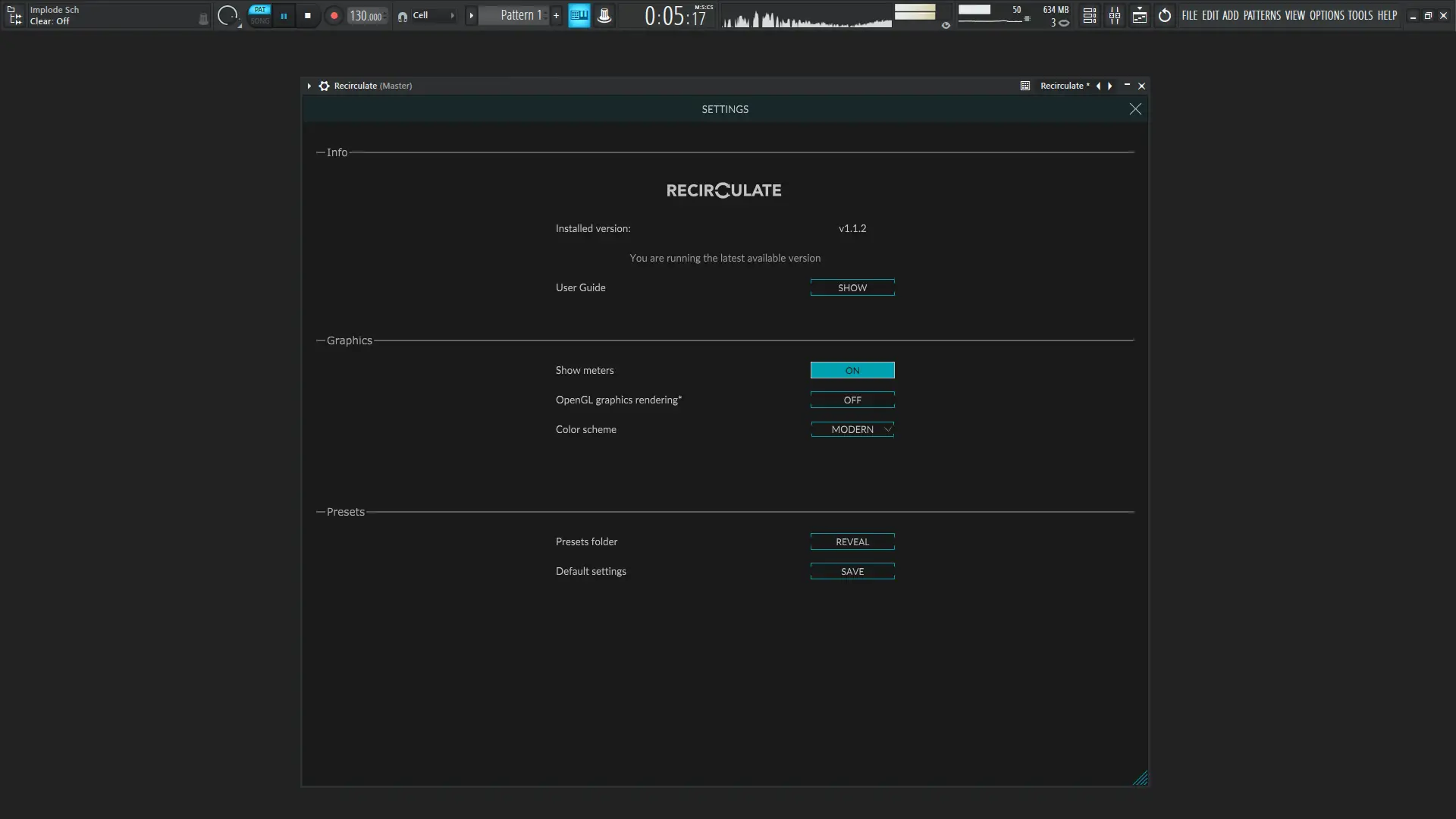Open the Color scheme MODERN dropdown
The height and width of the screenshot is (819, 1456).
(x=852, y=429)
